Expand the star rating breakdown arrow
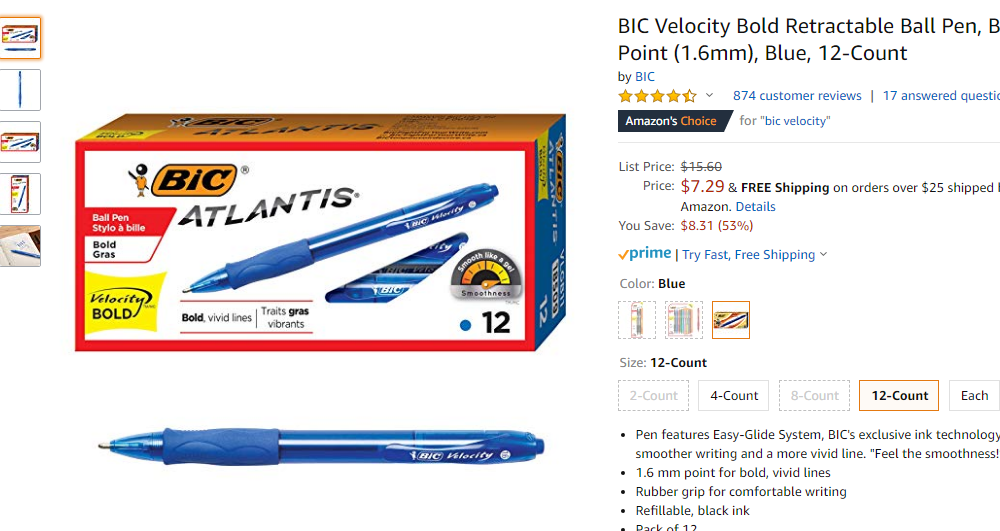Screen dimensions: 1000x531 pos(709,96)
